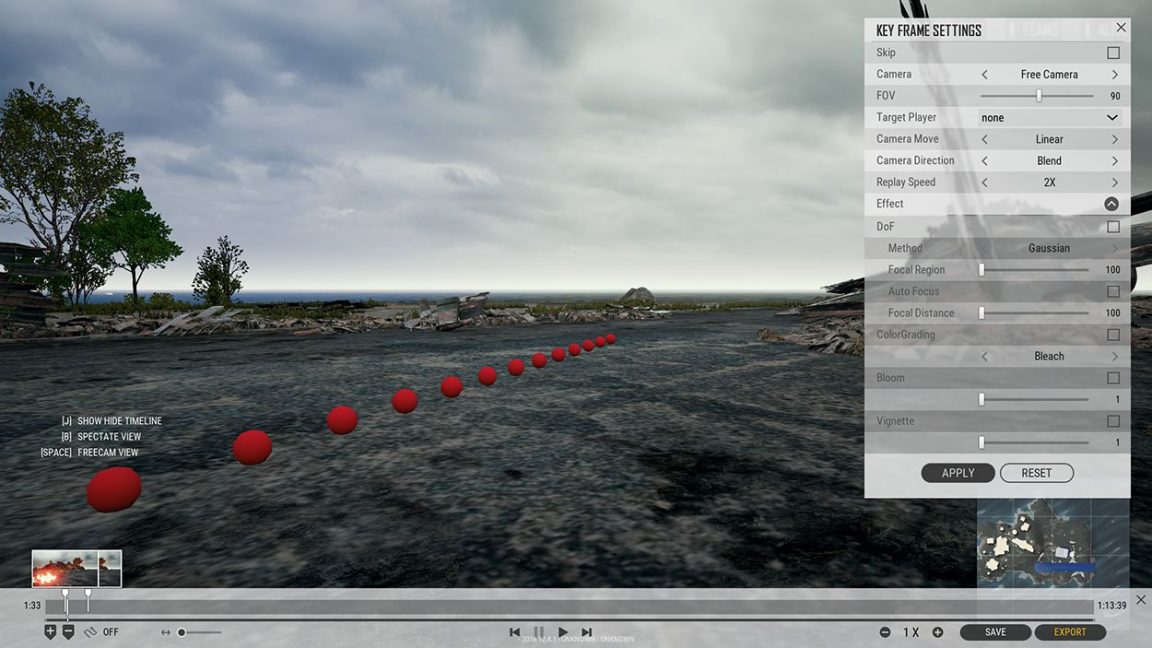
Task: Open the Target Player dropdown
Action: click(x=1049, y=118)
